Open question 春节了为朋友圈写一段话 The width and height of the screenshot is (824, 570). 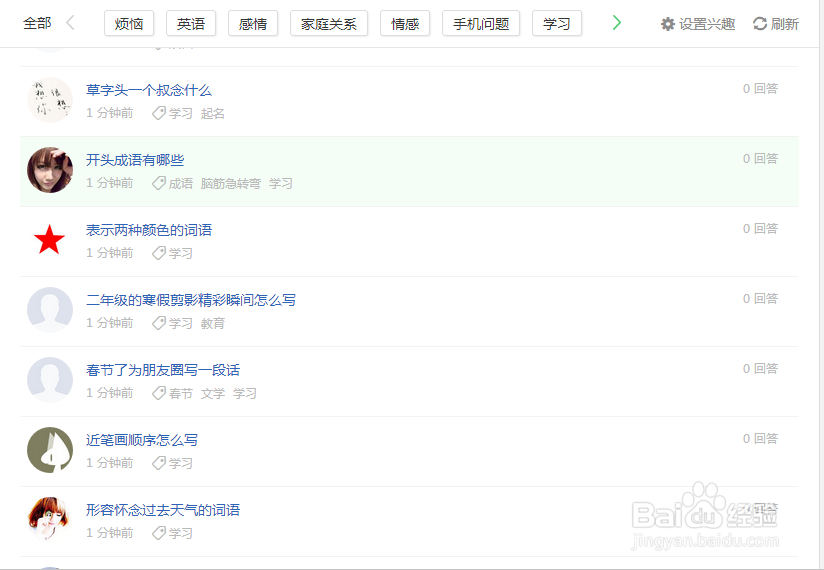pos(163,370)
